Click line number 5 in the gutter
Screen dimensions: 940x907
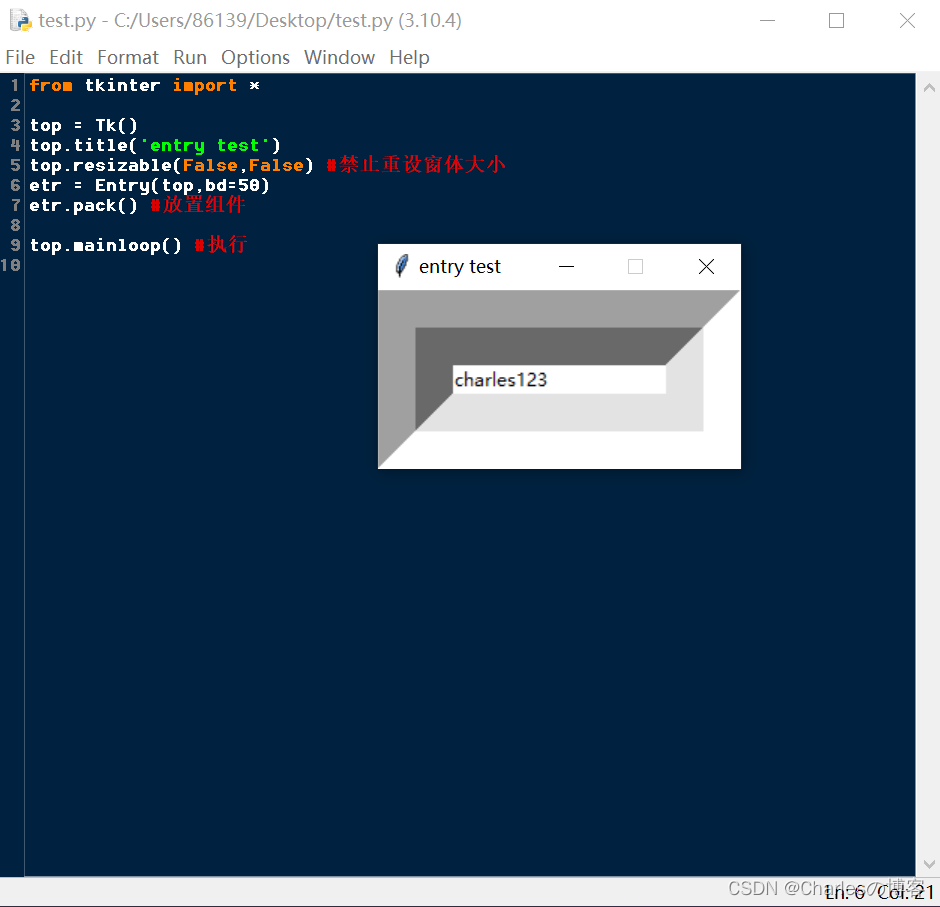pyautogui.click(x=13, y=165)
